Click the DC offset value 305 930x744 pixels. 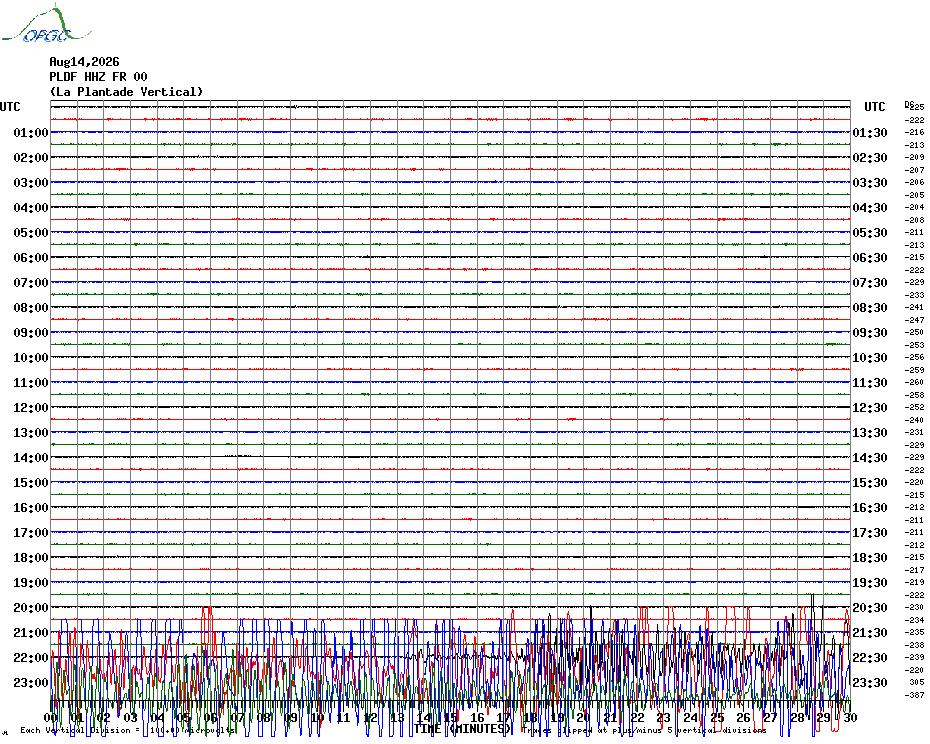(x=916, y=682)
